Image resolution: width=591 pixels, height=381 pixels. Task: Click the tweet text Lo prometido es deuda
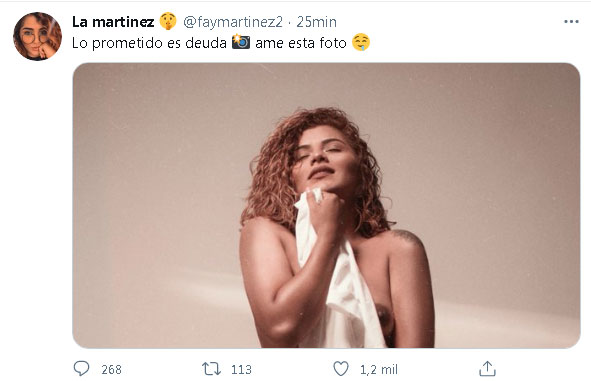(149, 43)
